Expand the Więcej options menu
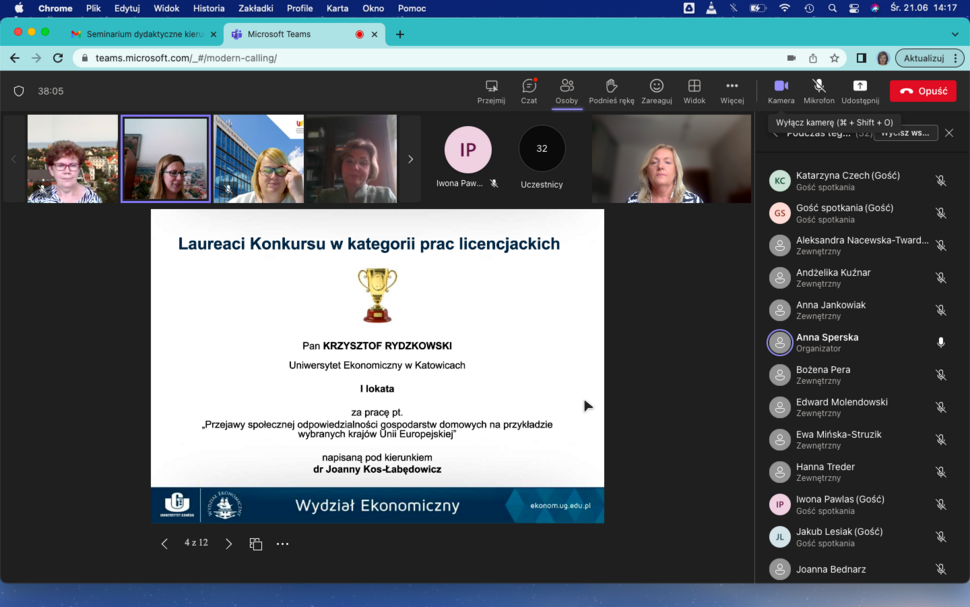970x607 pixels. pyautogui.click(x=732, y=87)
